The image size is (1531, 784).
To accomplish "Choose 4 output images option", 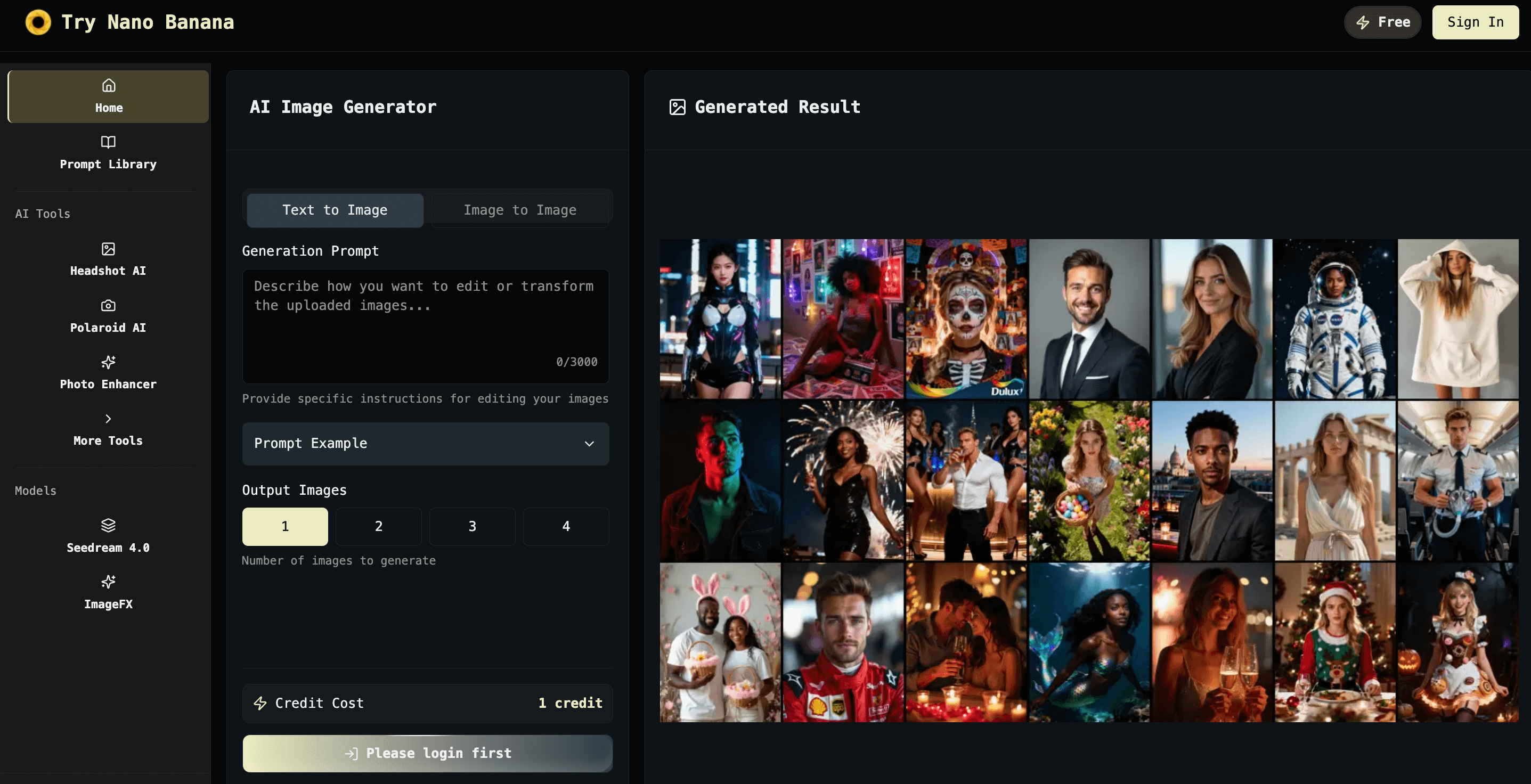I will pos(566,526).
